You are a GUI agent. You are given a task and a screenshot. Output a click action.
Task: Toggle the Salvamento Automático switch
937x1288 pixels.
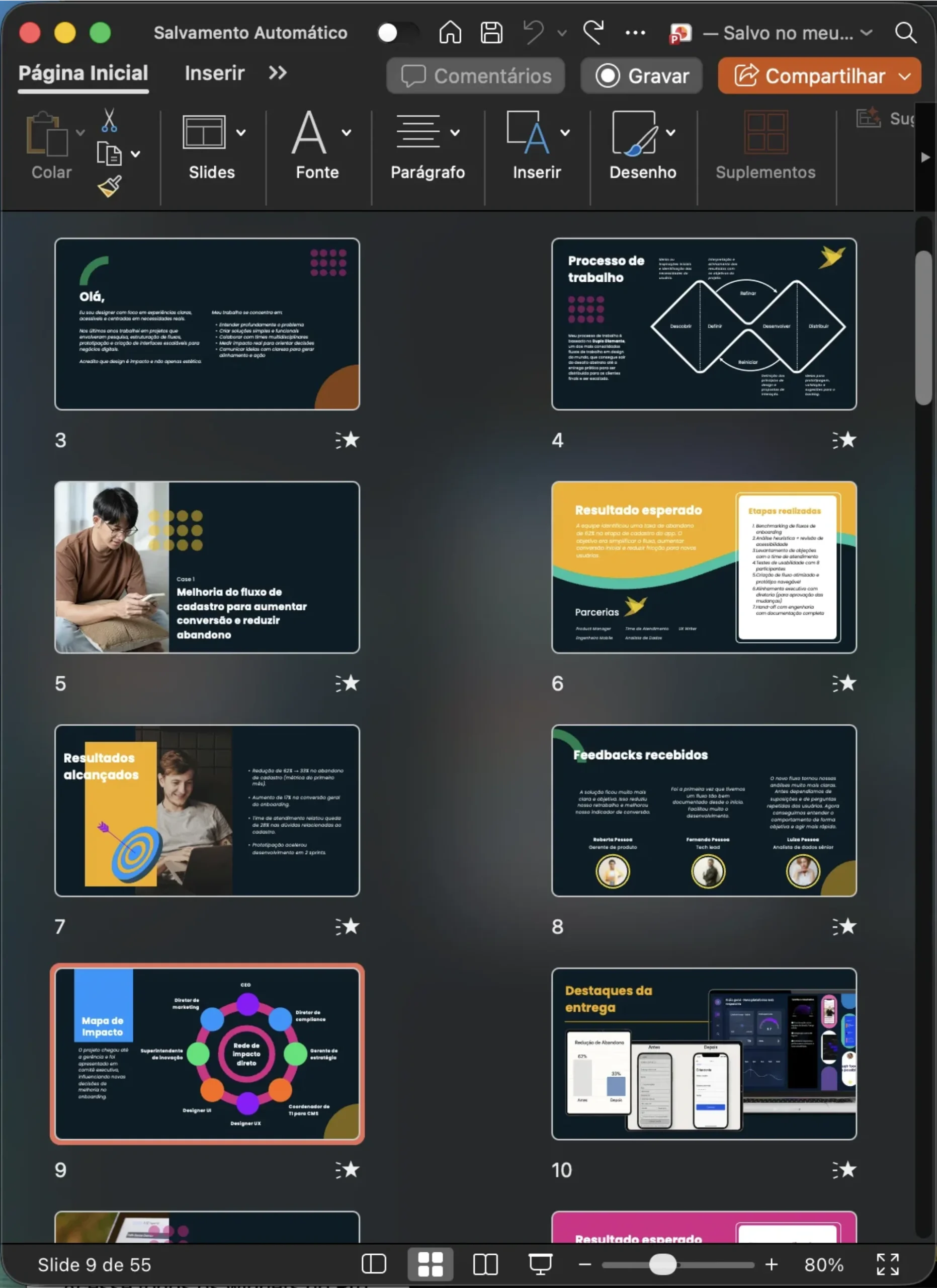click(x=398, y=33)
